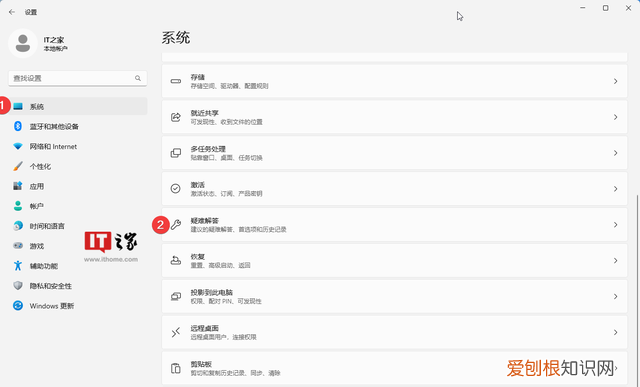
Task: Click the storage drive icon
Action: click(x=176, y=81)
